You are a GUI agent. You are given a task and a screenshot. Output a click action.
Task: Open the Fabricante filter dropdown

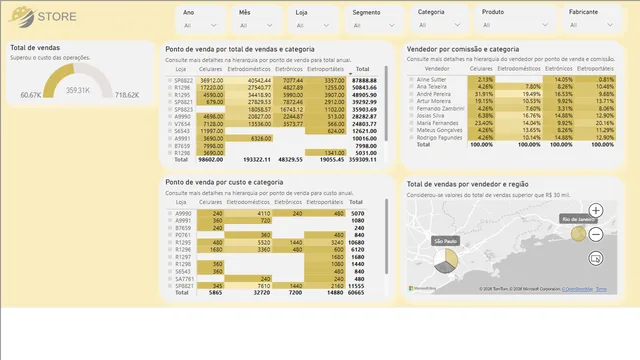(x=591, y=25)
